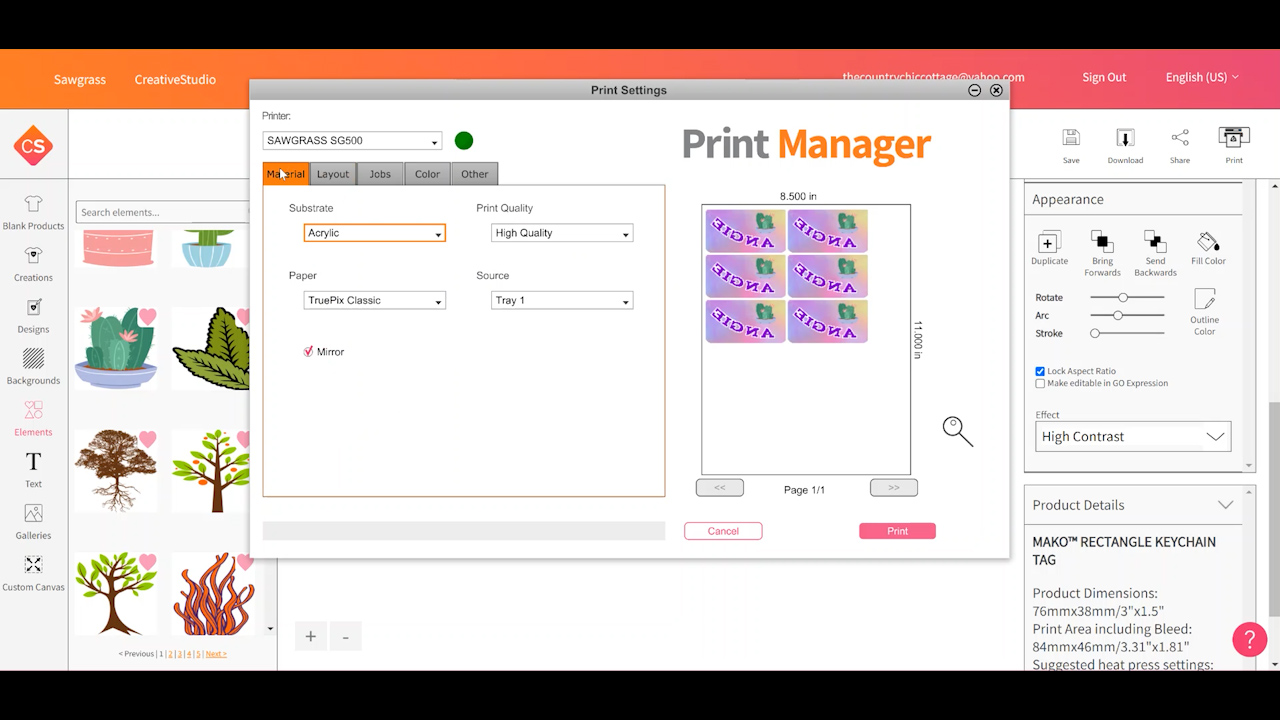This screenshot has width=1280, height=720.
Task: Collapse the Product Details section
Action: pos(1225,505)
